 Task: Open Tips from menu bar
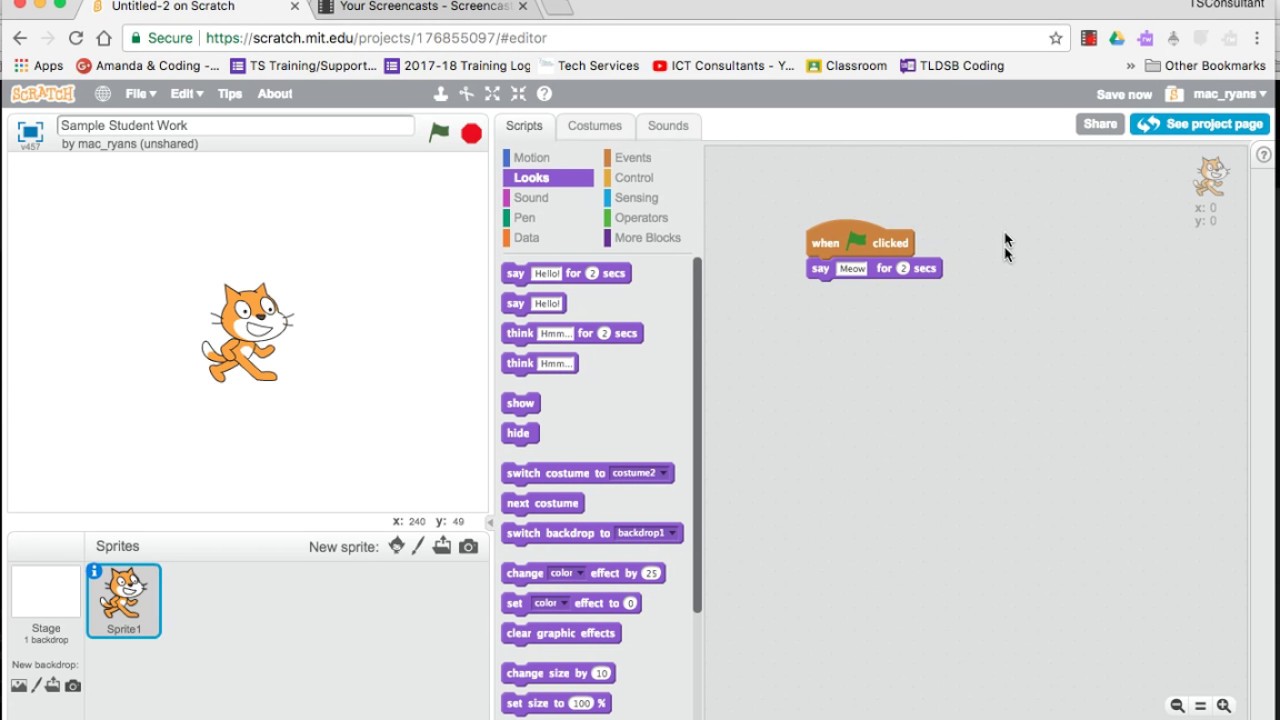[230, 94]
